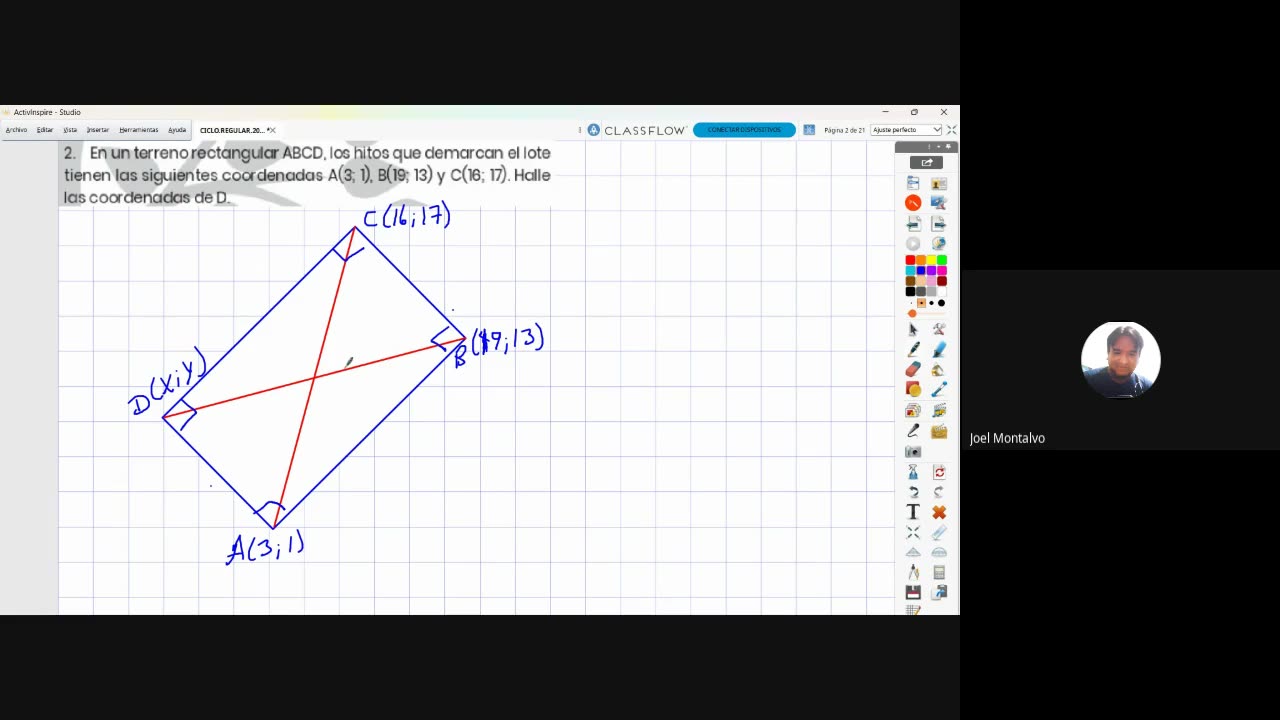The image size is (1280, 720).
Task: Open the Archivo menu
Action: [16, 130]
